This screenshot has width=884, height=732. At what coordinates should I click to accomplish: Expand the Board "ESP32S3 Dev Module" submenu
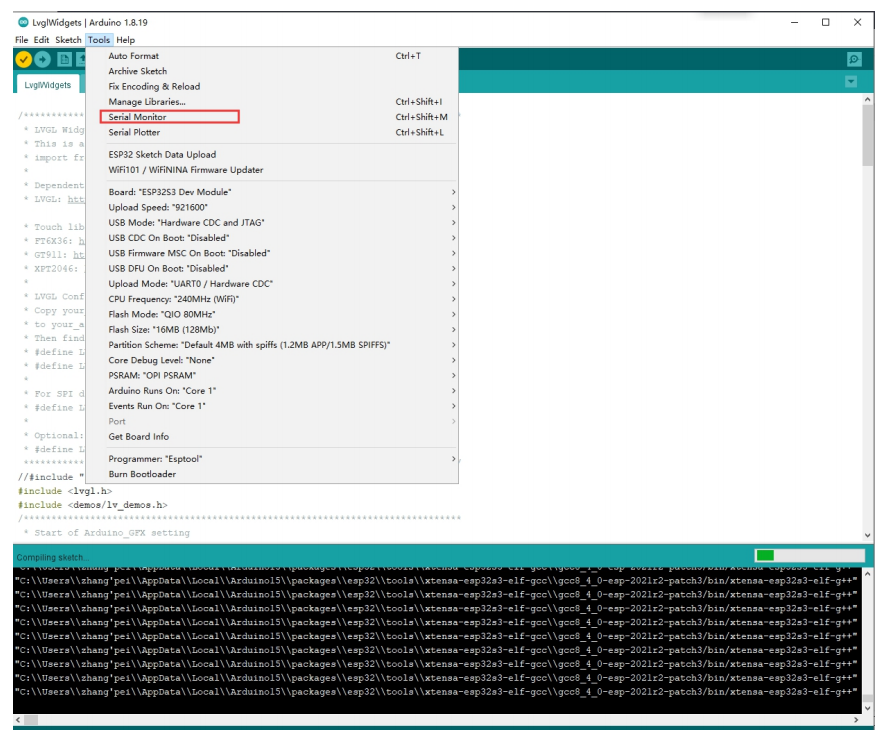point(280,192)
